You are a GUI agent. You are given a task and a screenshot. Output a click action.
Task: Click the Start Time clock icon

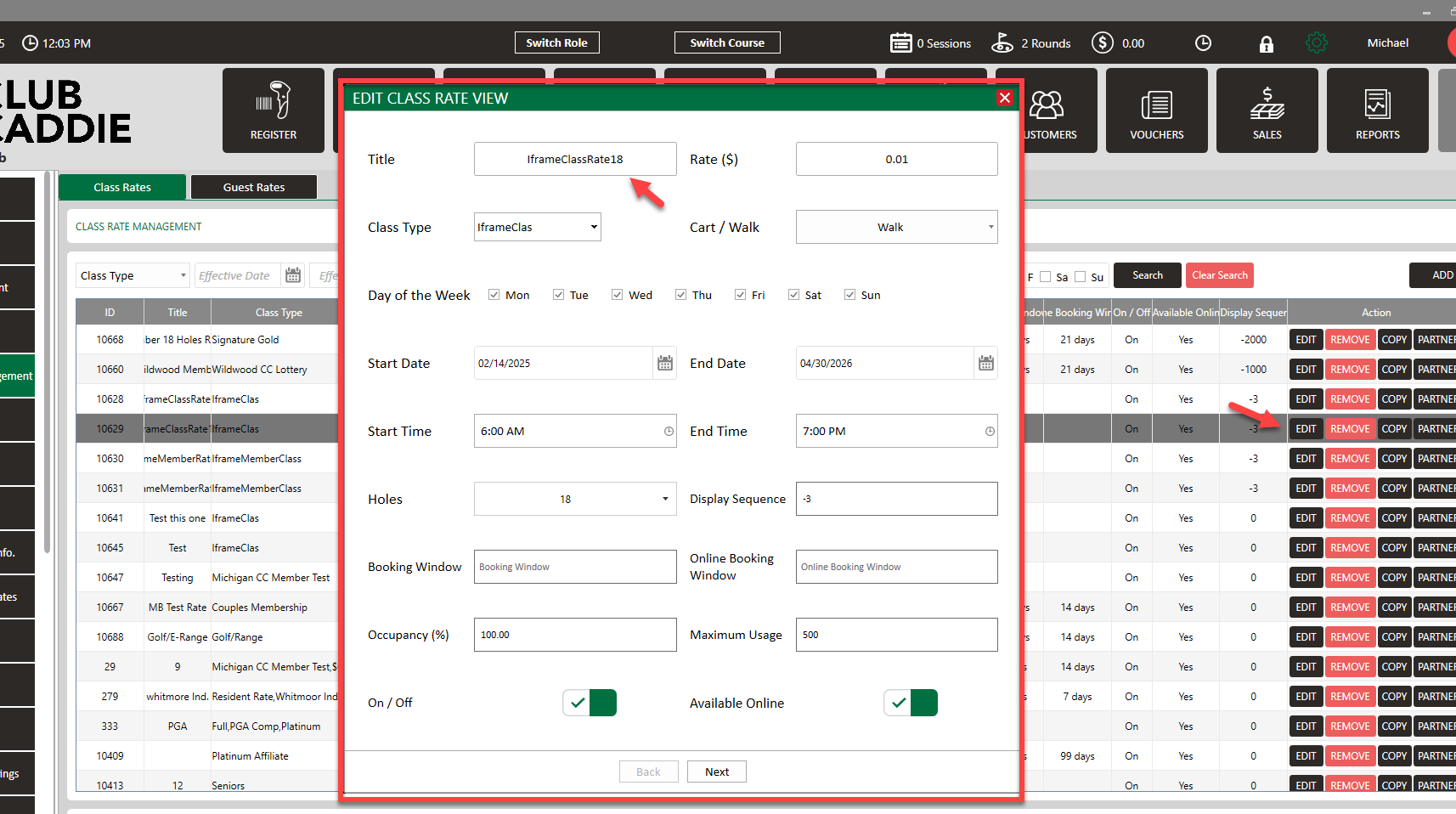(x=669, y=432)
